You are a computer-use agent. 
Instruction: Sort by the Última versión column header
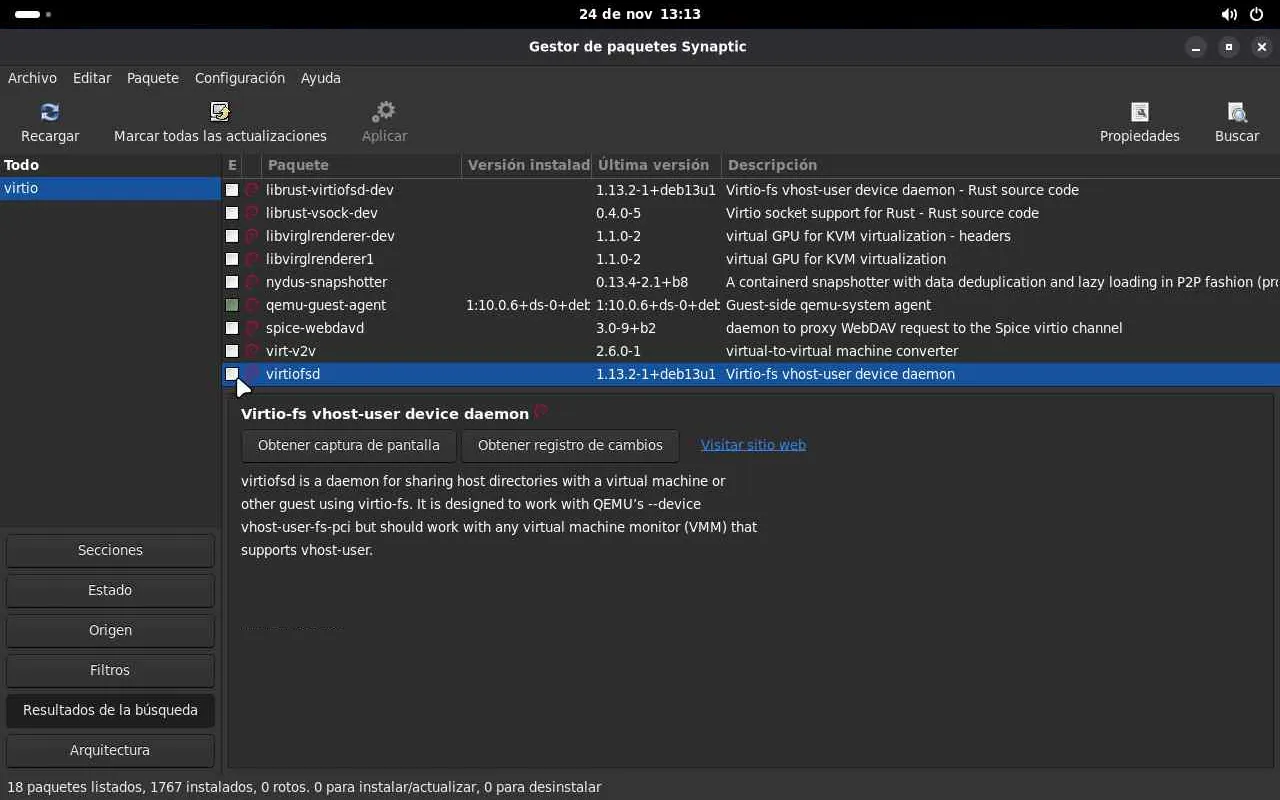tap(654, 165)
